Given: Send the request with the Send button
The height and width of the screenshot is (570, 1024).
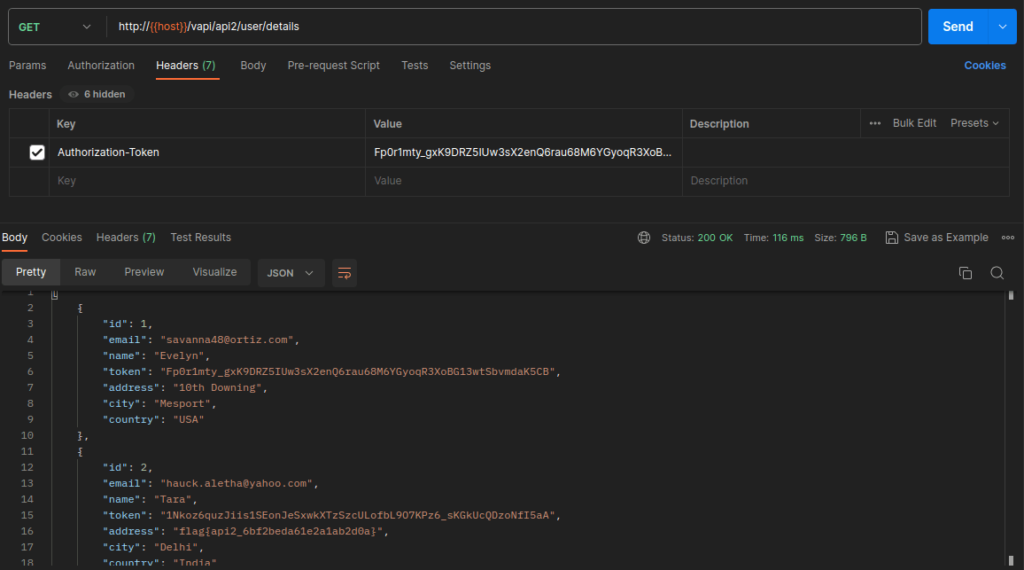Looking at the screenshot, I should click(958, 27).
